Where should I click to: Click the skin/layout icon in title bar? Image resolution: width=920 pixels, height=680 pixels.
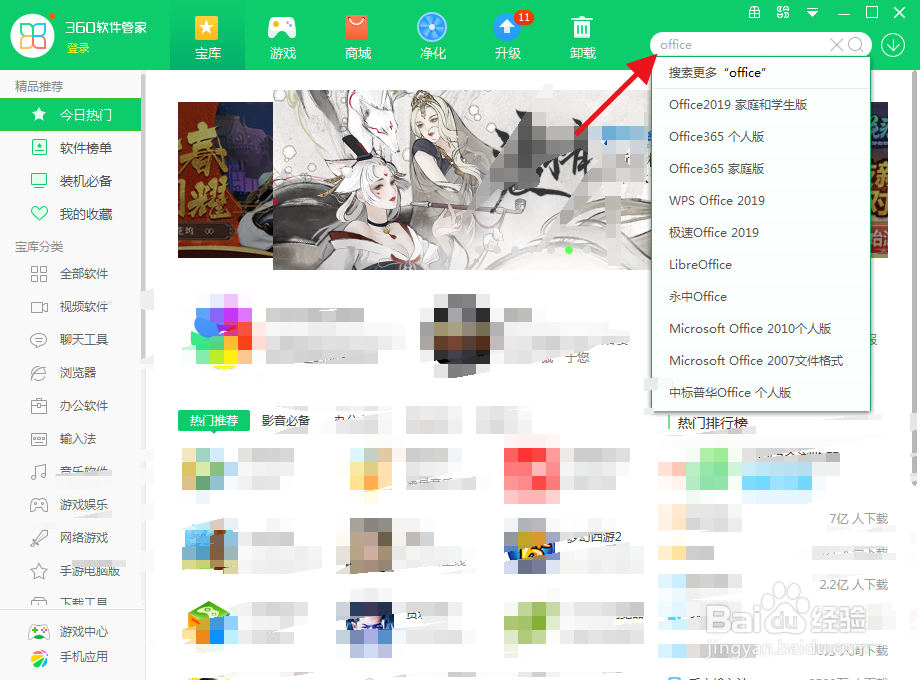click(x=783, y=12)
